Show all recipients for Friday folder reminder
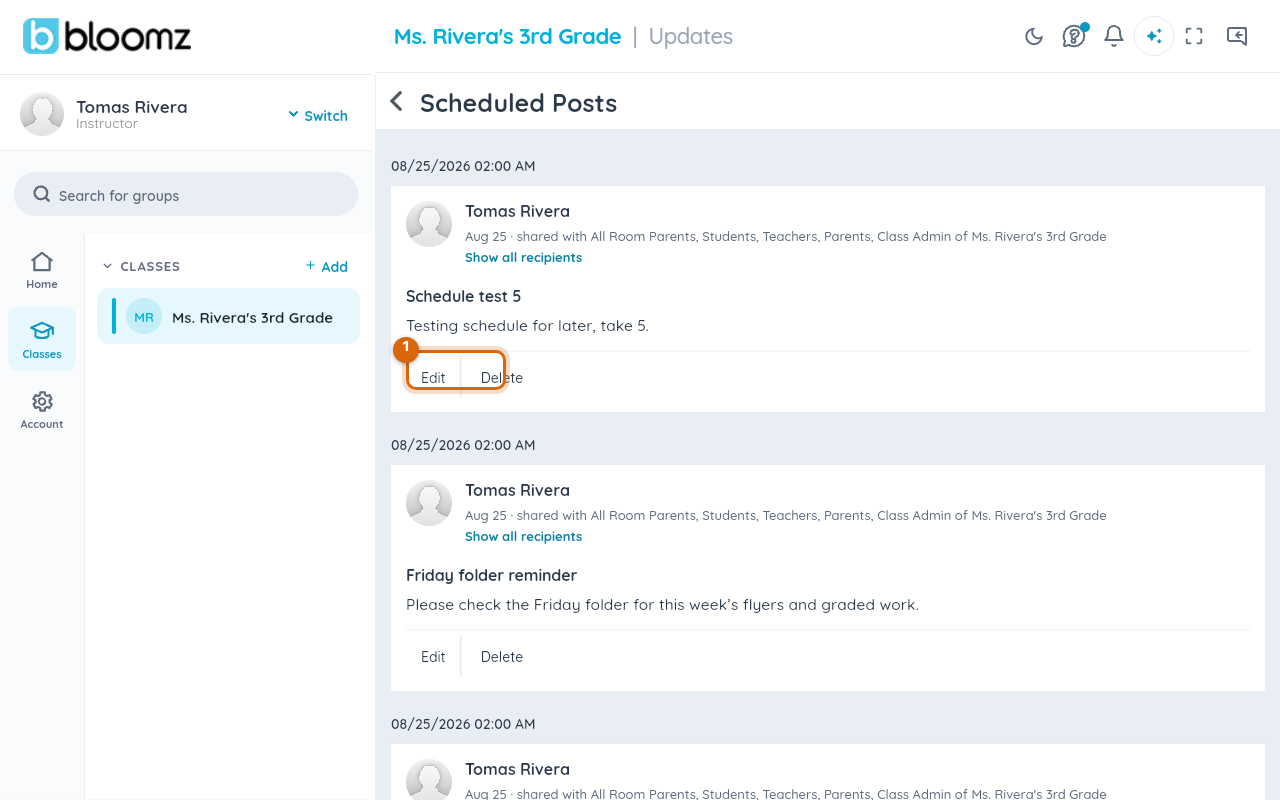Image resolution: width=1280 pixels, height=800 pixels. tap(523, 536)
